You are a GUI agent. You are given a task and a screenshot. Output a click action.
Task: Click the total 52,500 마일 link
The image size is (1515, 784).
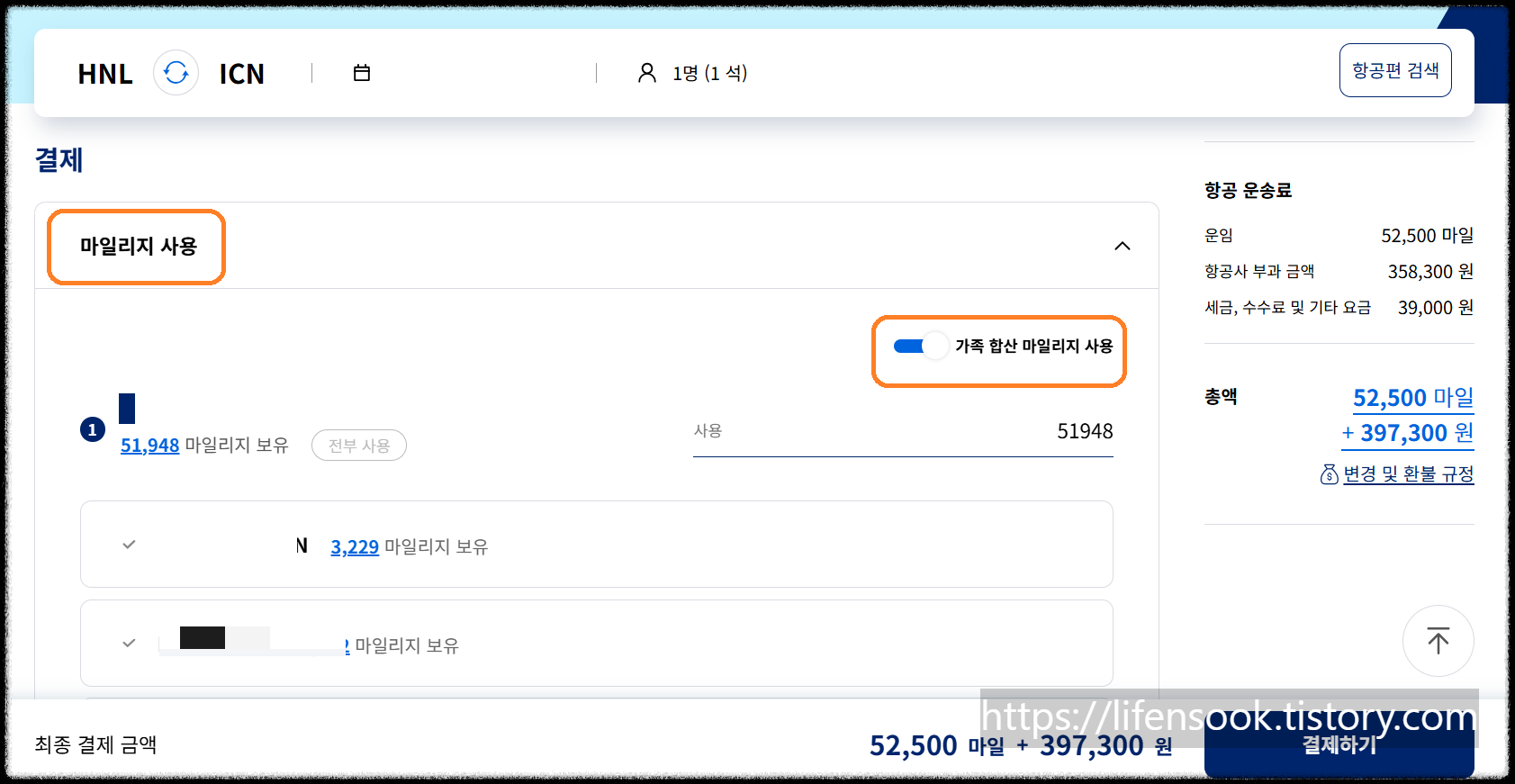pos(1413,398)
